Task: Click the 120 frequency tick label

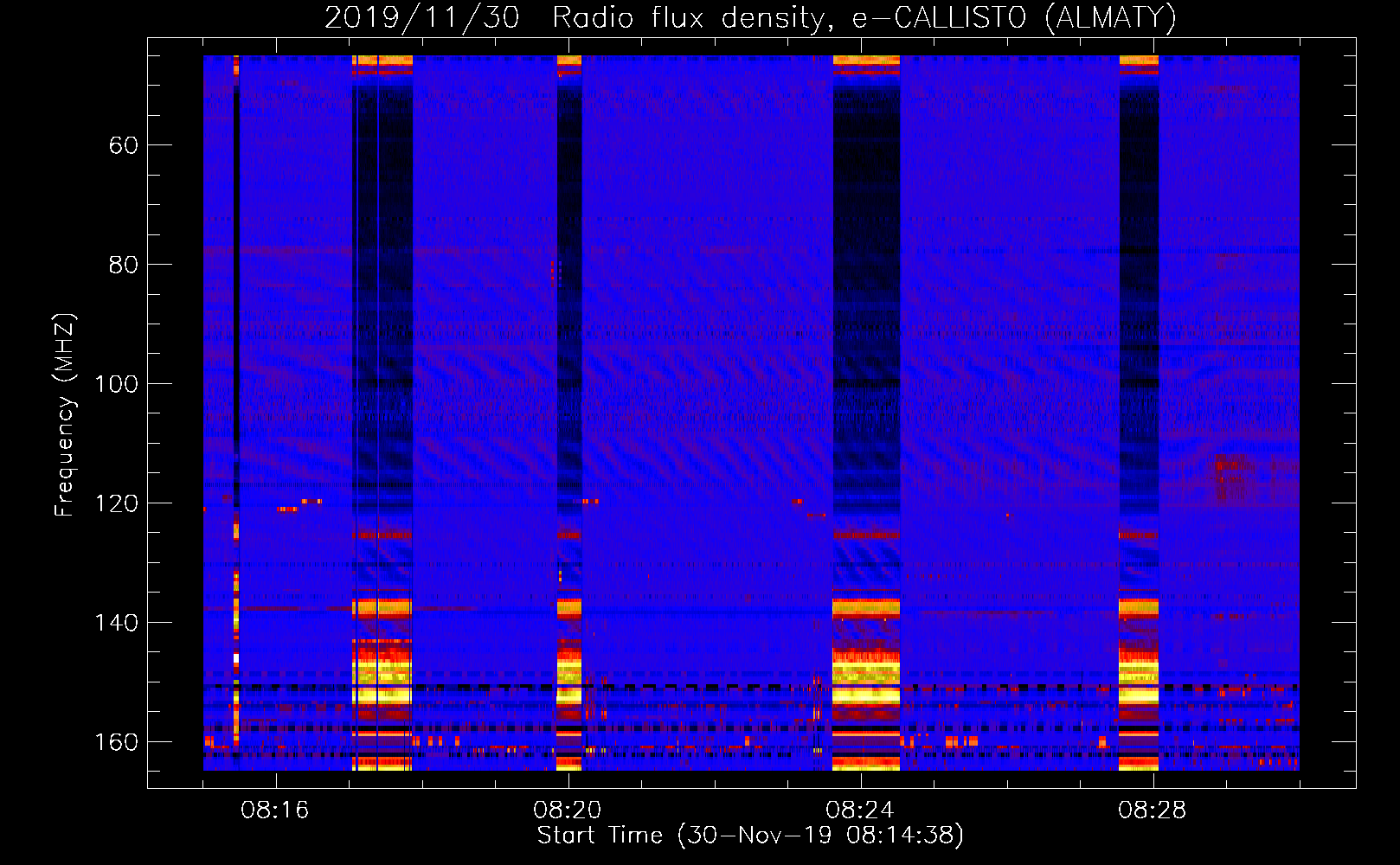Action: coord(117,503)
